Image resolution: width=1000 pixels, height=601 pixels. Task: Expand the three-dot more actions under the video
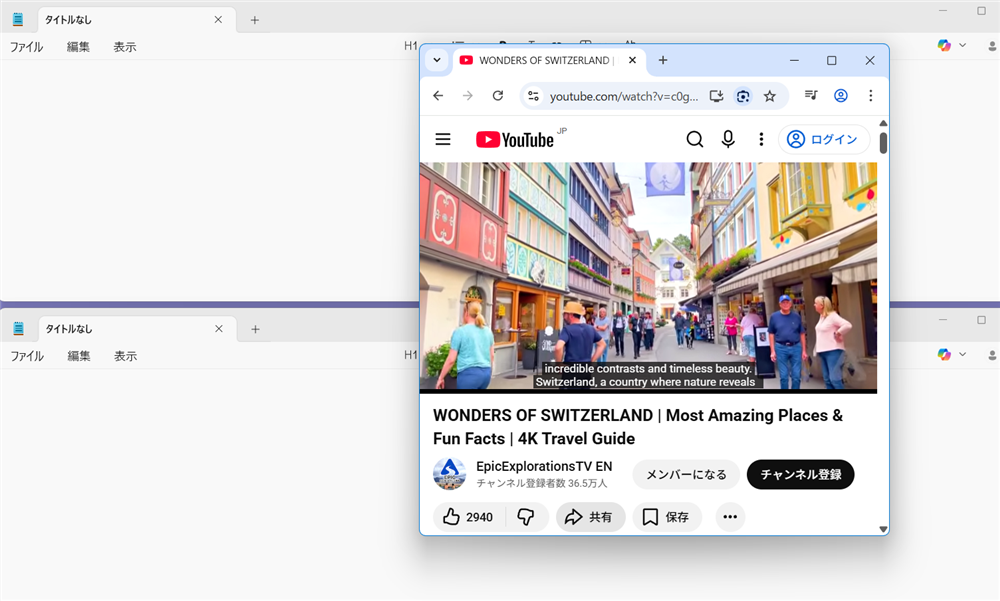[730, 517]
